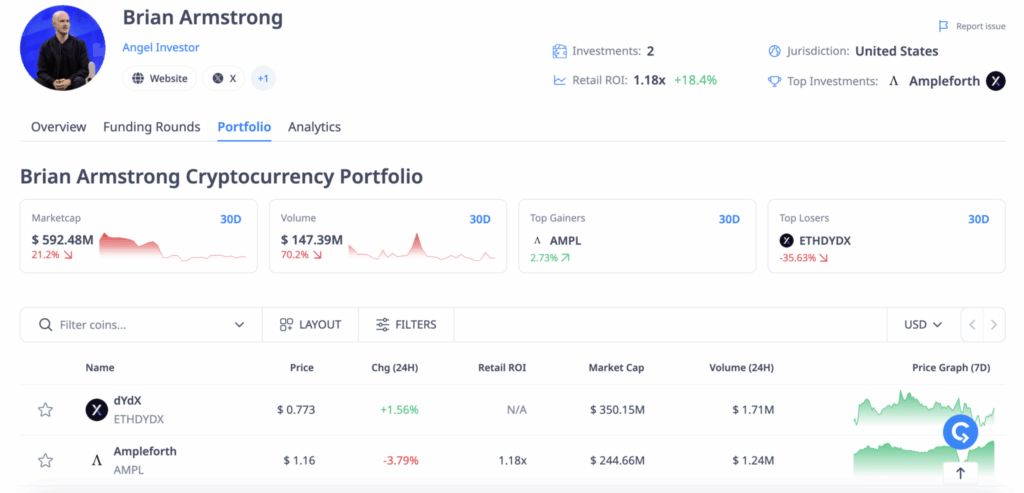
Task: Change Top Losers 30D period
Action: 978,219
